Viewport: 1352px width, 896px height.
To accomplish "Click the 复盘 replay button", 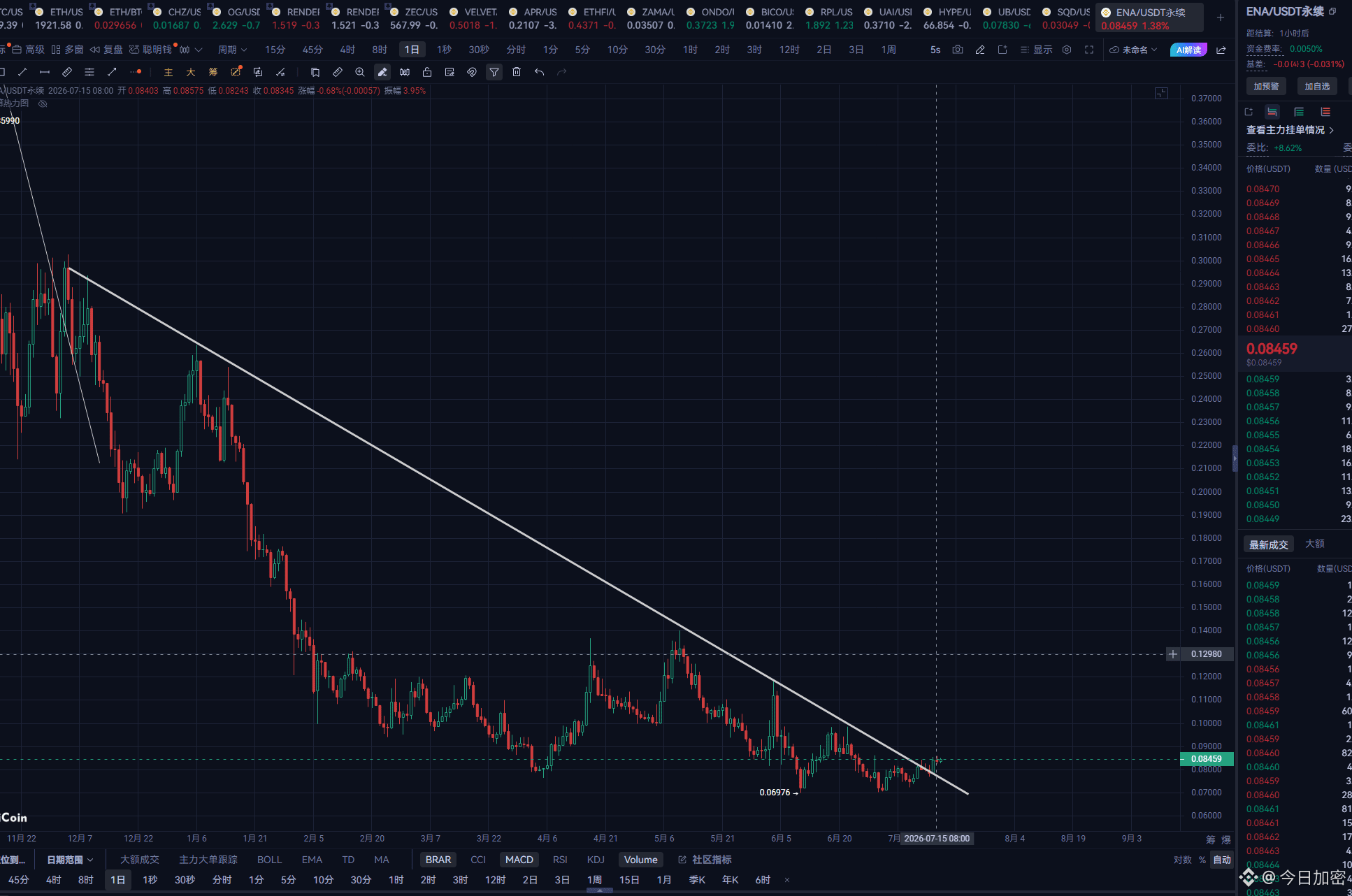I will click(x=106, y=50).
